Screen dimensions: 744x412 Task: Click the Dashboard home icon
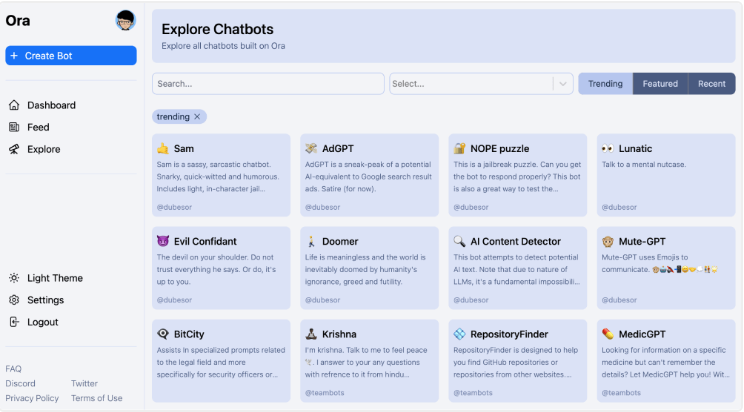coord(14,105)
